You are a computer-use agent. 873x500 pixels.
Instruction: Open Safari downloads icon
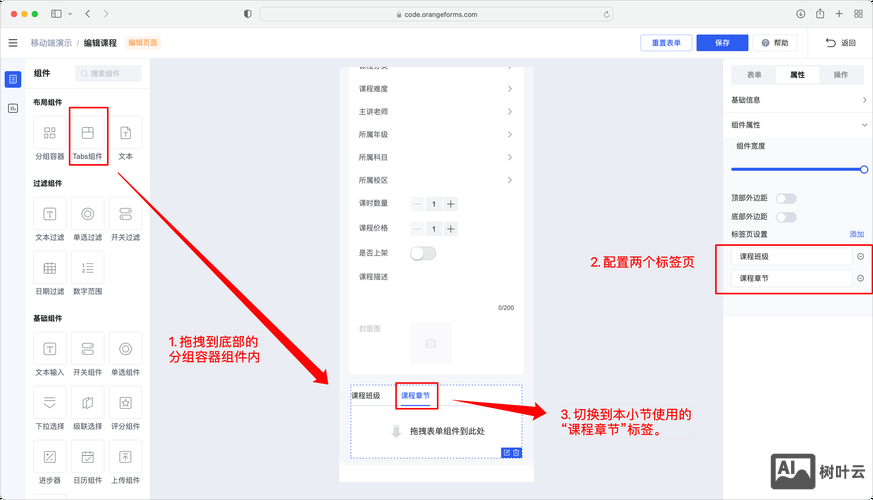pyautogui.click(x=800, y=14)
